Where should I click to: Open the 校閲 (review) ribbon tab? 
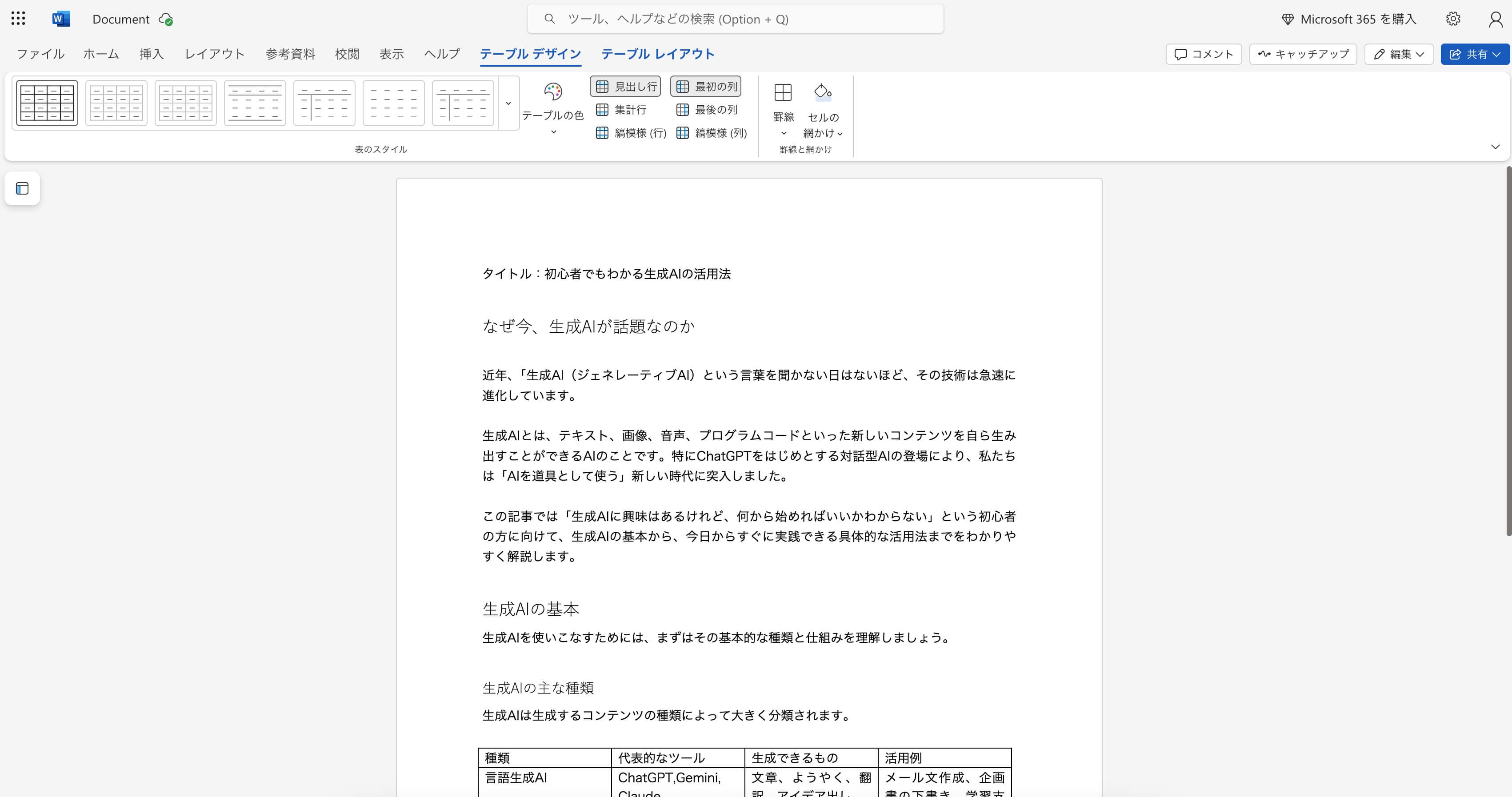pos(346,54)
